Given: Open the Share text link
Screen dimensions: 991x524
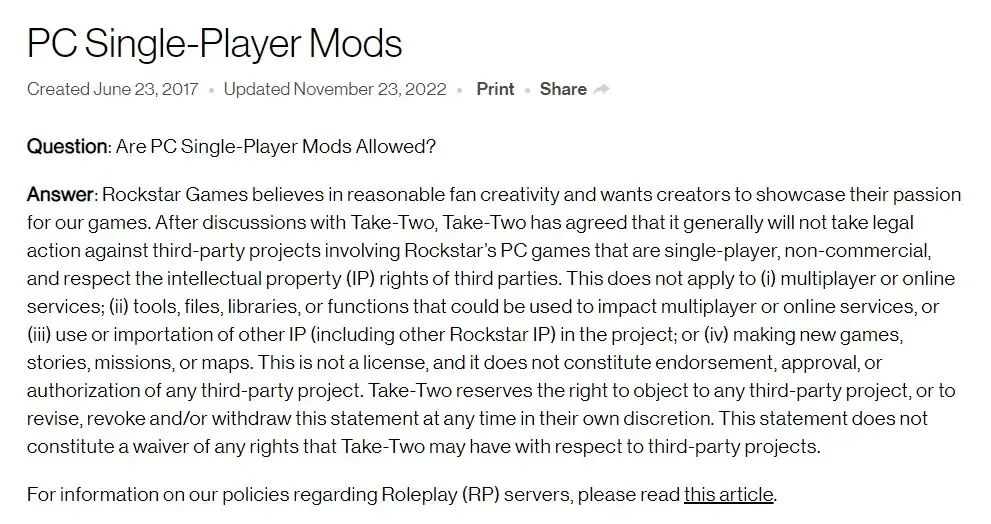Looking at the screenshot, I should pos(563,89).
